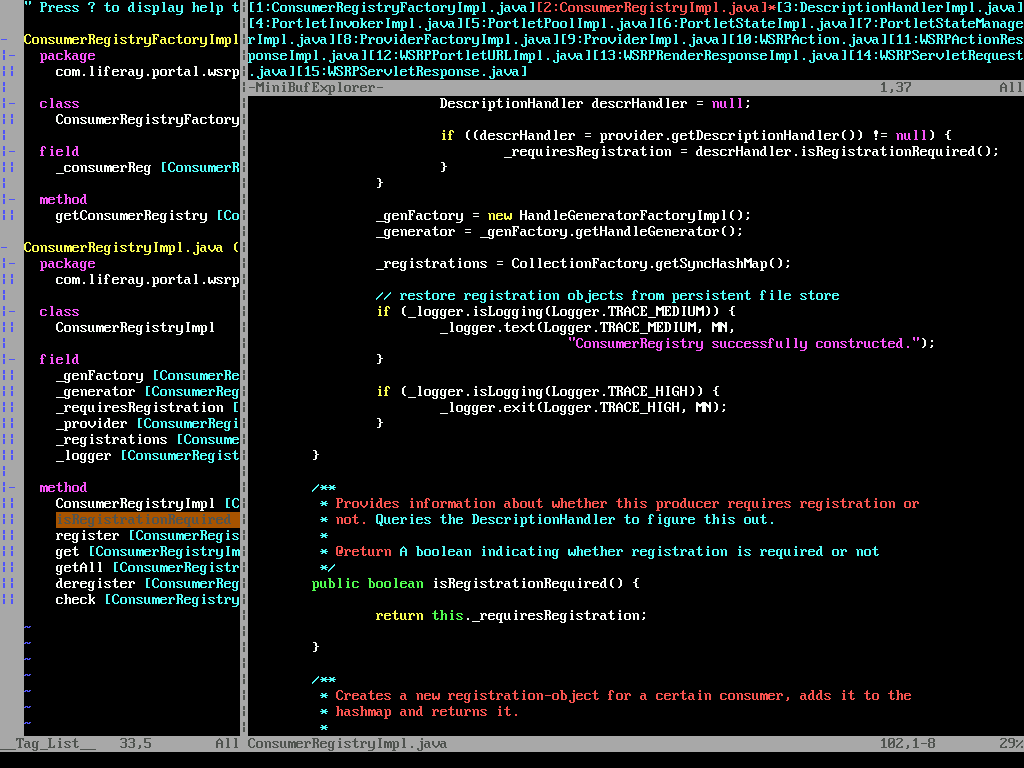The height and width of the screenshot is (768, 1024).
Task: Place cursor on 'return this._requiresRegistration;' line
Action: [511, 616]
